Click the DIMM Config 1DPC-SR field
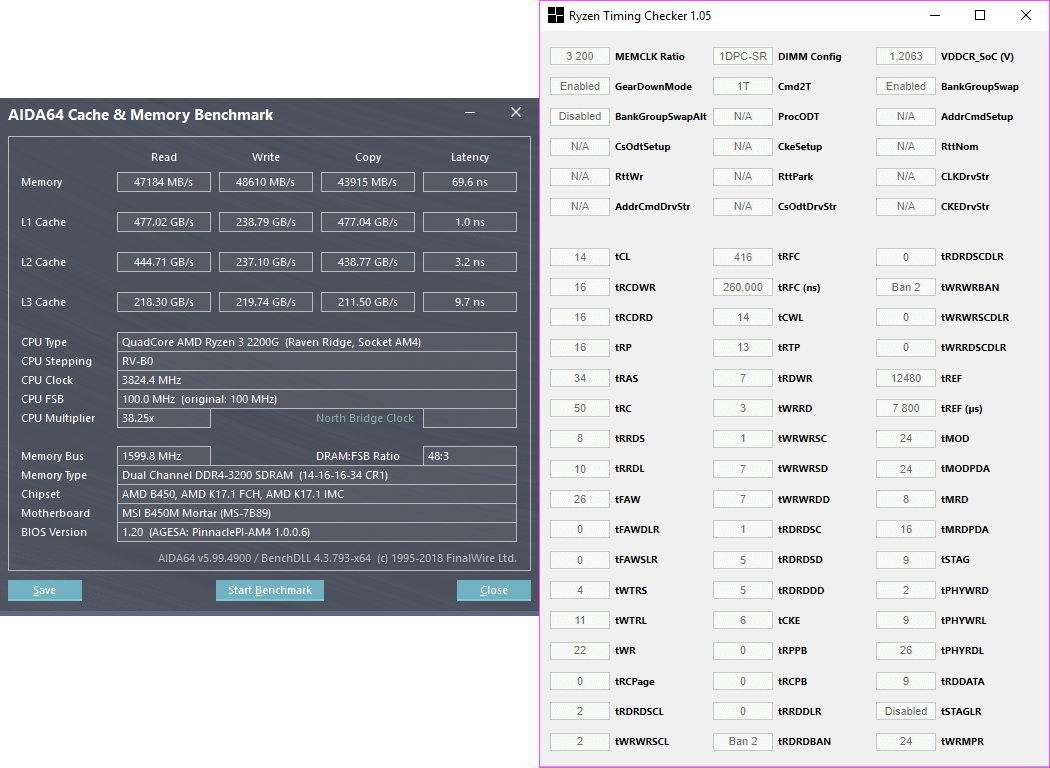The width and height of the screenshot is (1050, 768). [743, 56]
